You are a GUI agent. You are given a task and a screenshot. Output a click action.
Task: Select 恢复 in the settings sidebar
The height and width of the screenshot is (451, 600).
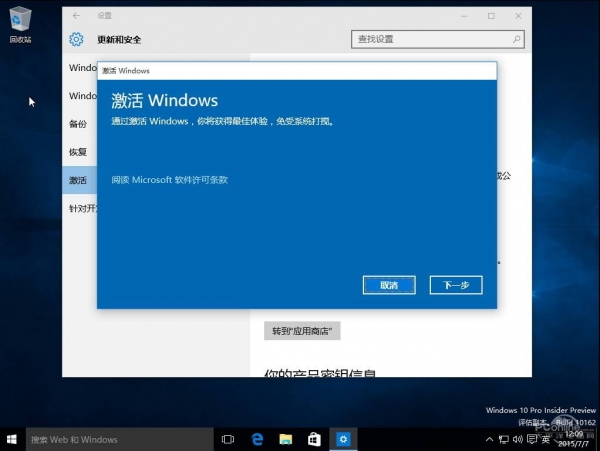(x=77, y=152)
